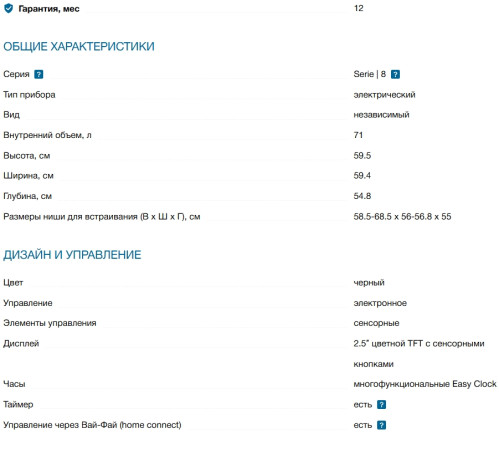Open the help tooltip beside Serie | 8
The height and width of the screenshot is (450, 499).
click(x=395, y=74)
